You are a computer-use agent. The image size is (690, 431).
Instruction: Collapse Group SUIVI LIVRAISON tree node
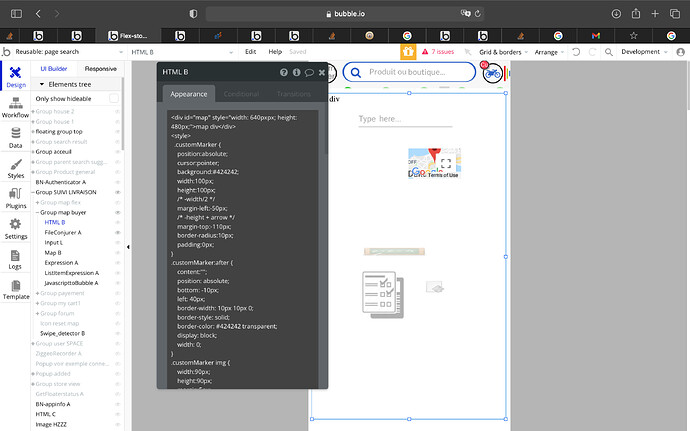point(33,192)
